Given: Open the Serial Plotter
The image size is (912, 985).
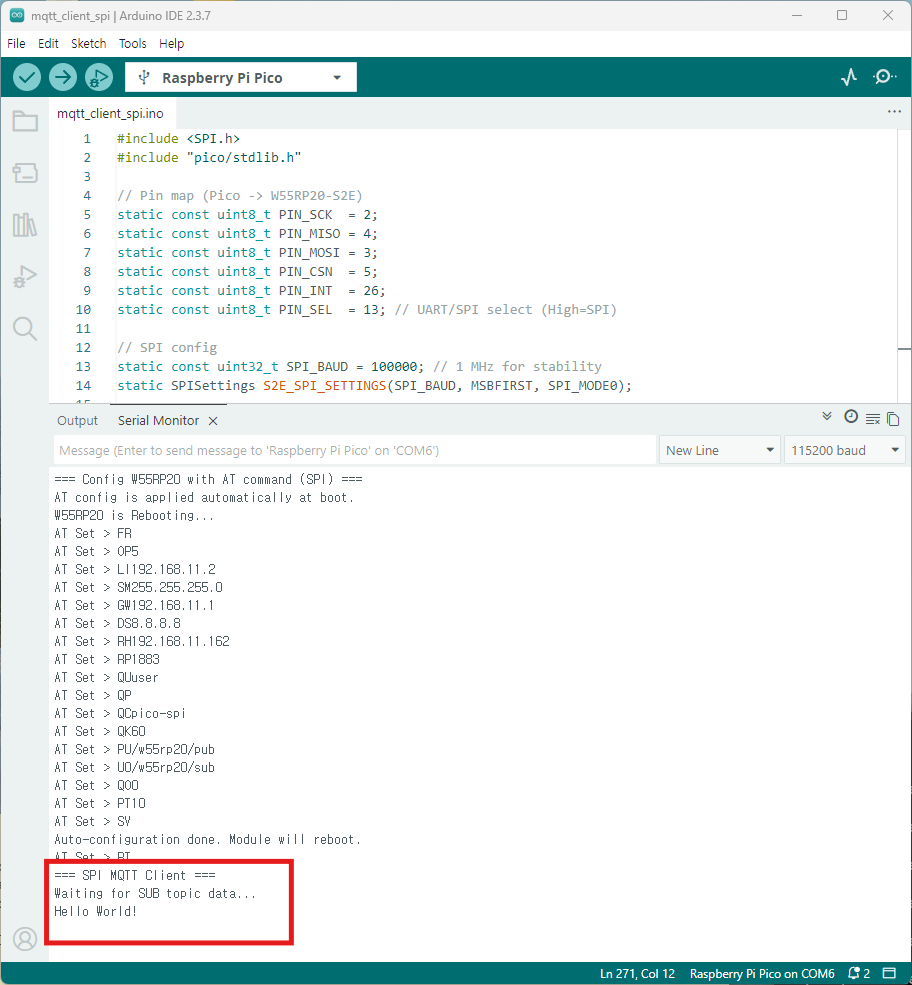Looking at the screenshot, I should [849, 77].
